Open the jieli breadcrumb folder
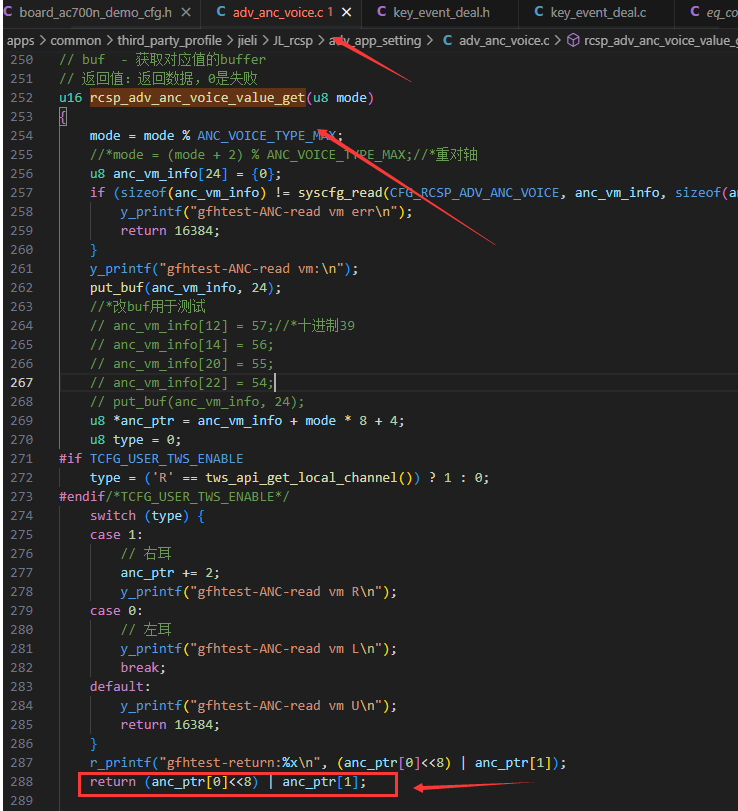Screen dimensions: 738x811 (247, 41)
